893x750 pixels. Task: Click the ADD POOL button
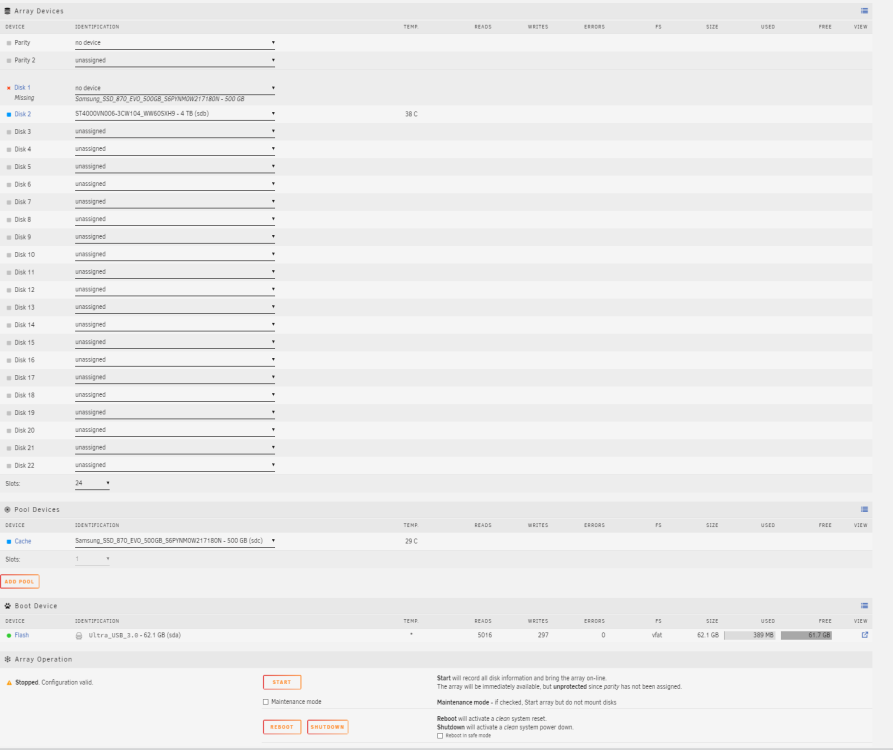(20, 581)
